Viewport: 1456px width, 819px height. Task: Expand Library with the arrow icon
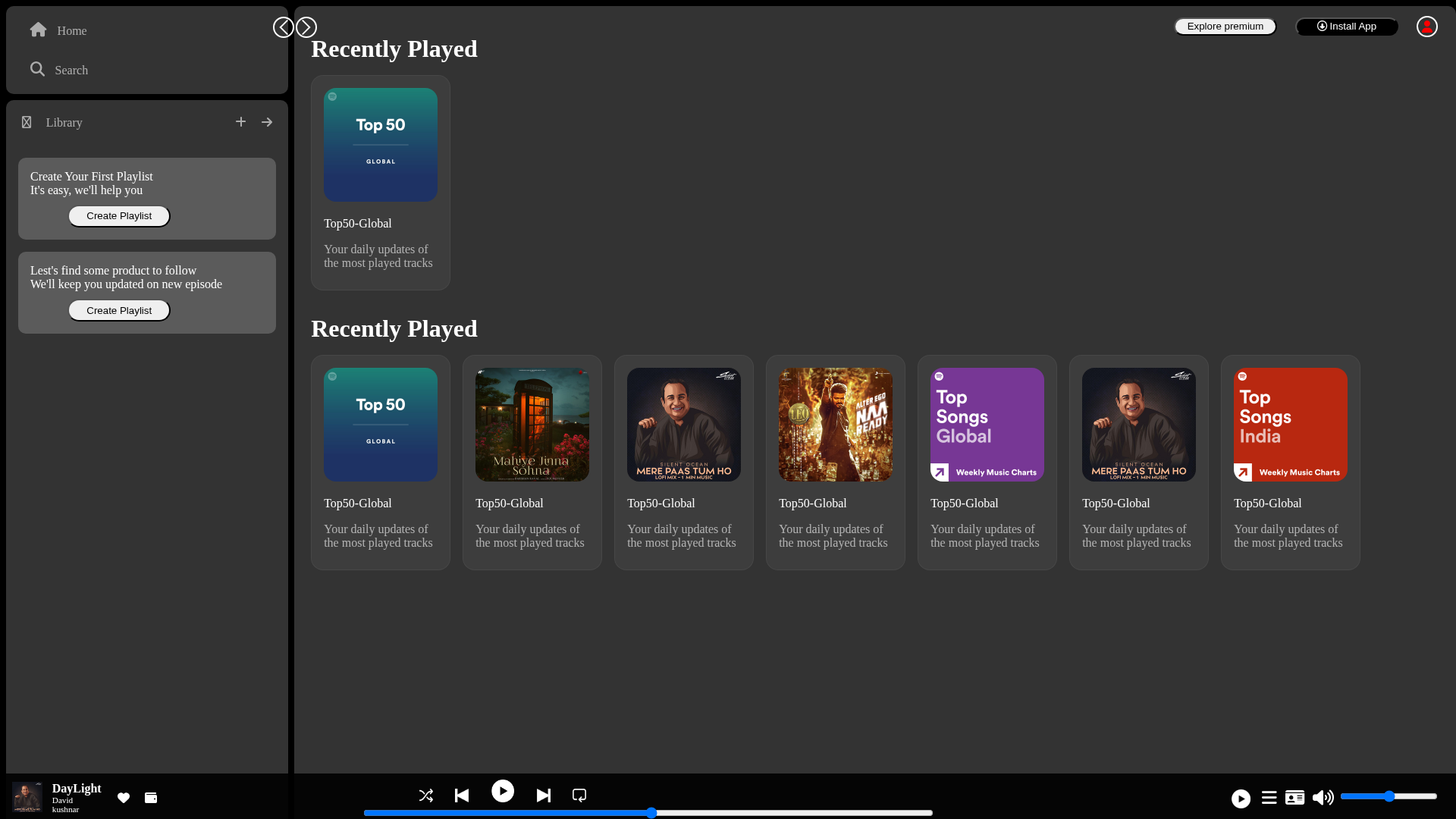pyautogui.click(x=267, y=122)
